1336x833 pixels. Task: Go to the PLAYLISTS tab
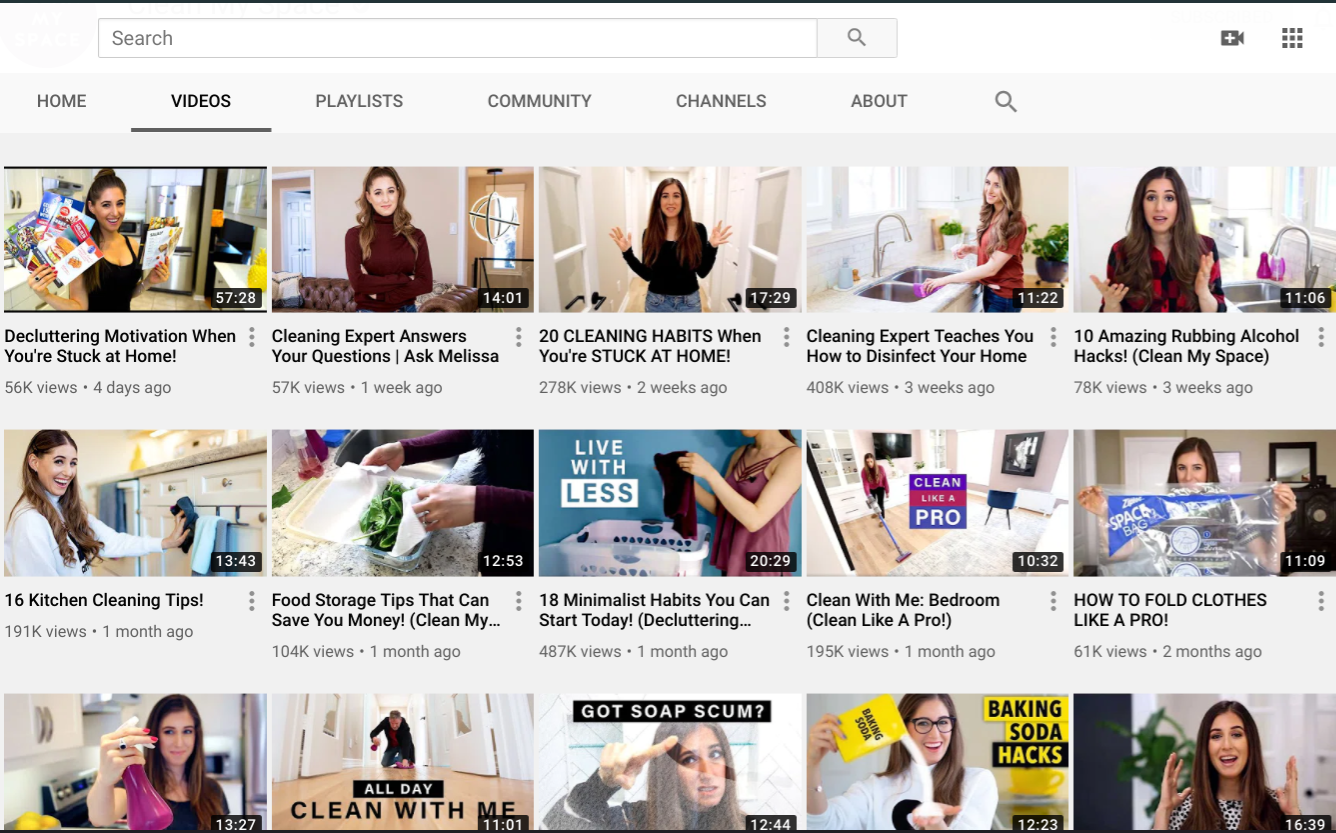(x=359, y=101)
